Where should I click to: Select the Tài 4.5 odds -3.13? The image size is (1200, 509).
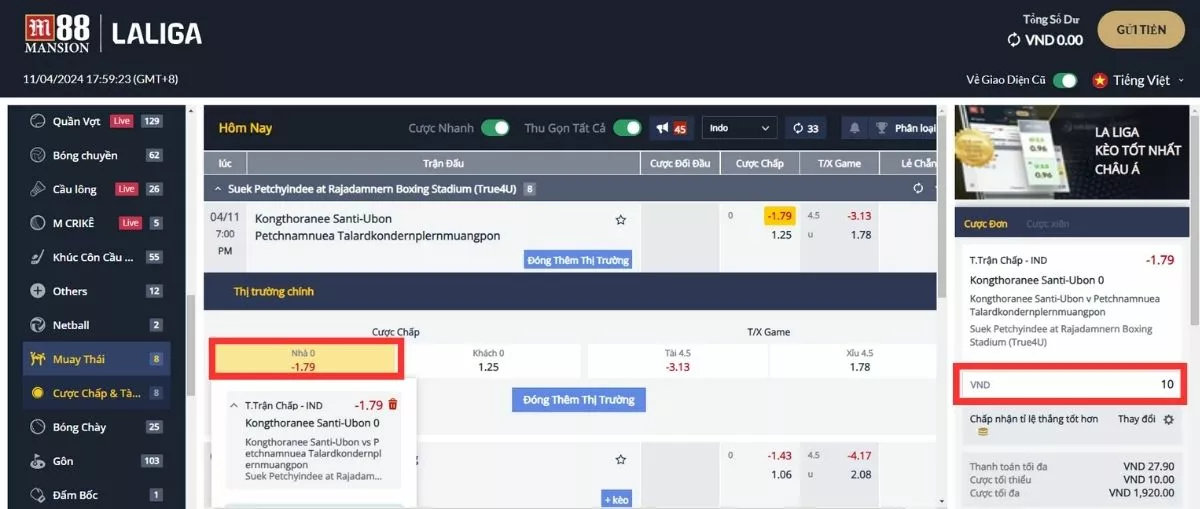pos(677,359)
